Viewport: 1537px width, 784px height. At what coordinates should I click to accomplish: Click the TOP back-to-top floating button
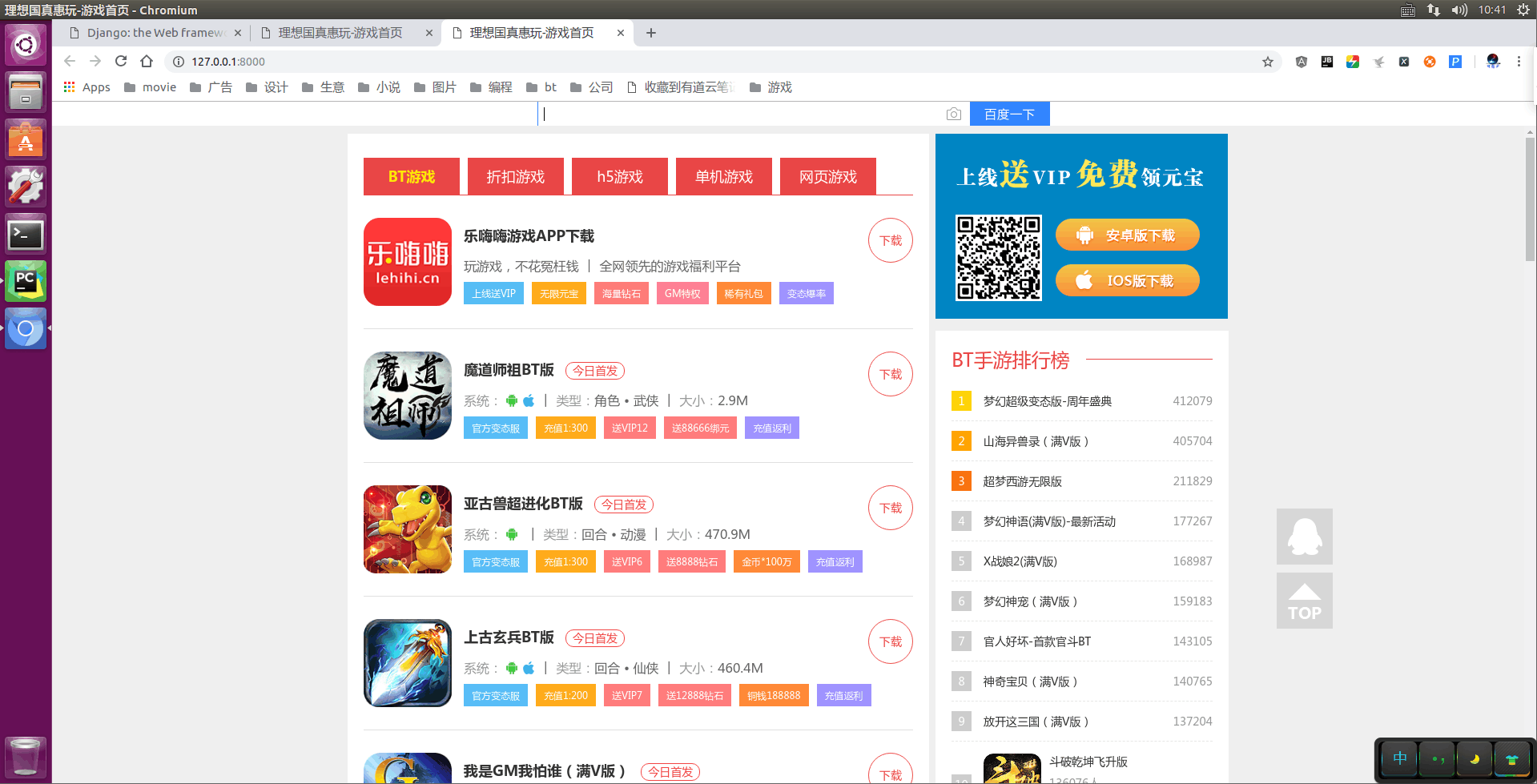tap(1305, 601)
